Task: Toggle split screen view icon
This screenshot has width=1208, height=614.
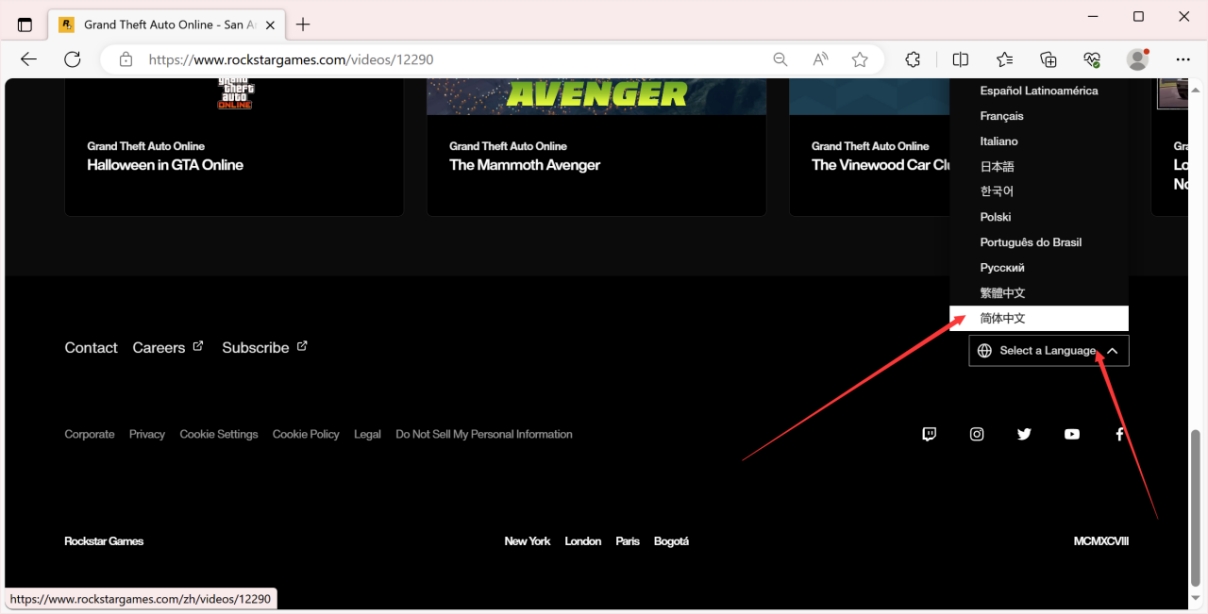Action: [x=960, y=59]
